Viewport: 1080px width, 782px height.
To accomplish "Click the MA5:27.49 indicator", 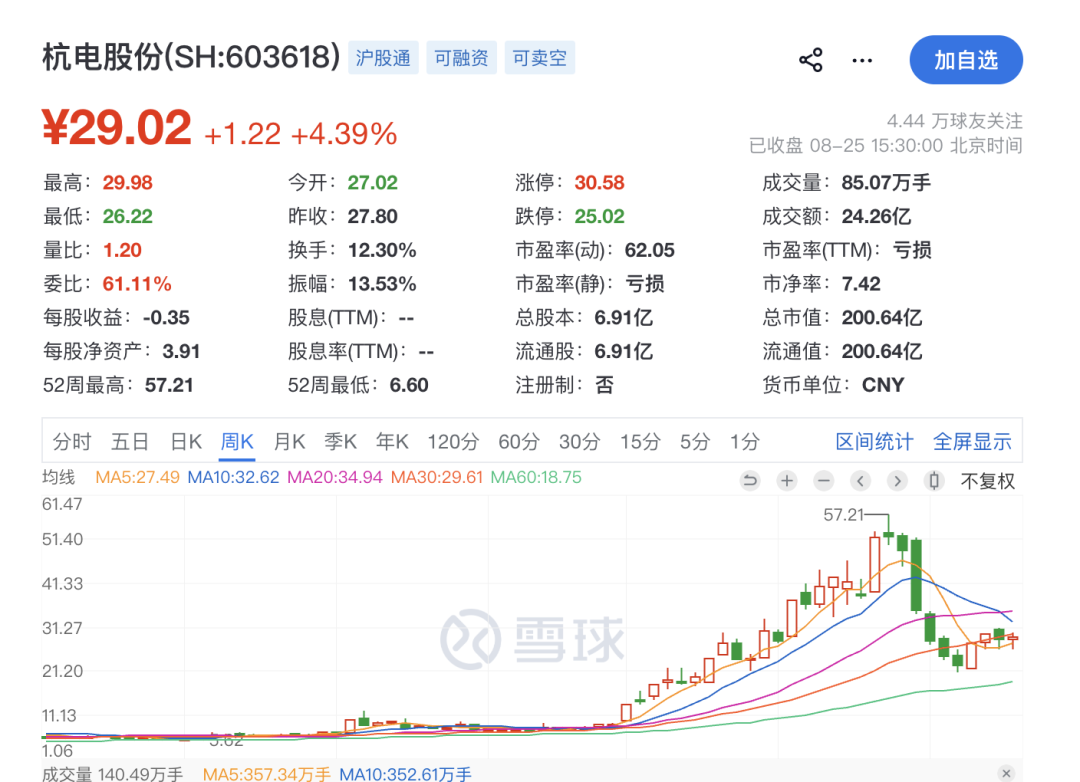I will 137,477.
